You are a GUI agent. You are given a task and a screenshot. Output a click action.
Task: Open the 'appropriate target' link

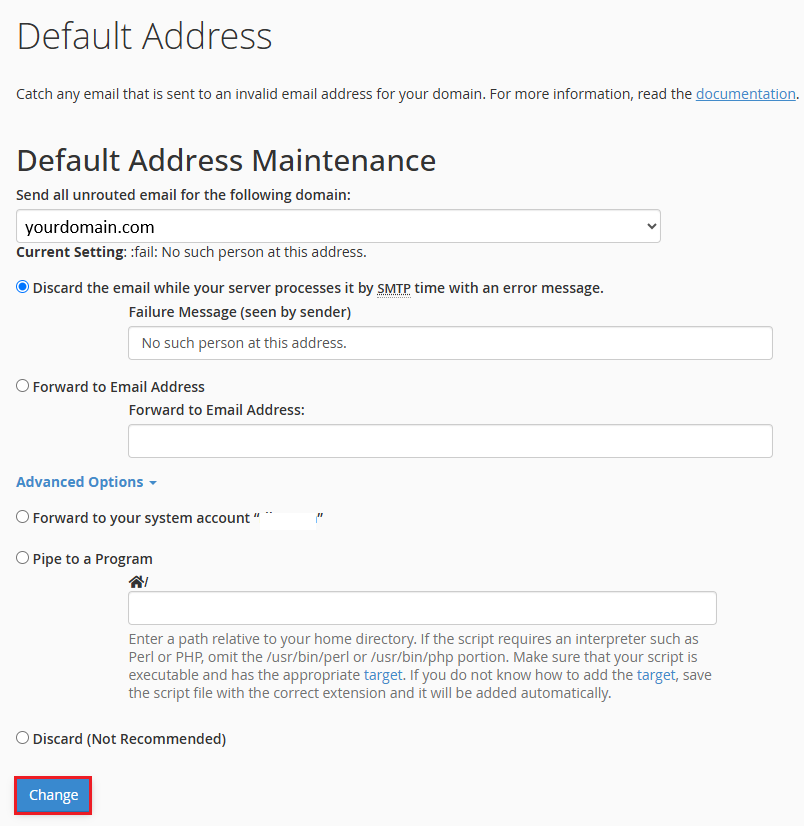[x=383, y=675]
